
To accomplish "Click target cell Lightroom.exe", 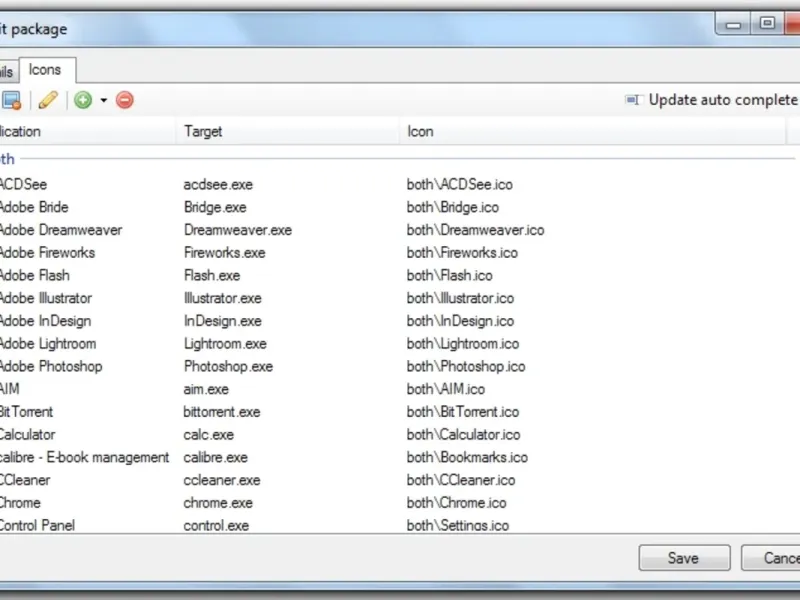I will 225,343.
